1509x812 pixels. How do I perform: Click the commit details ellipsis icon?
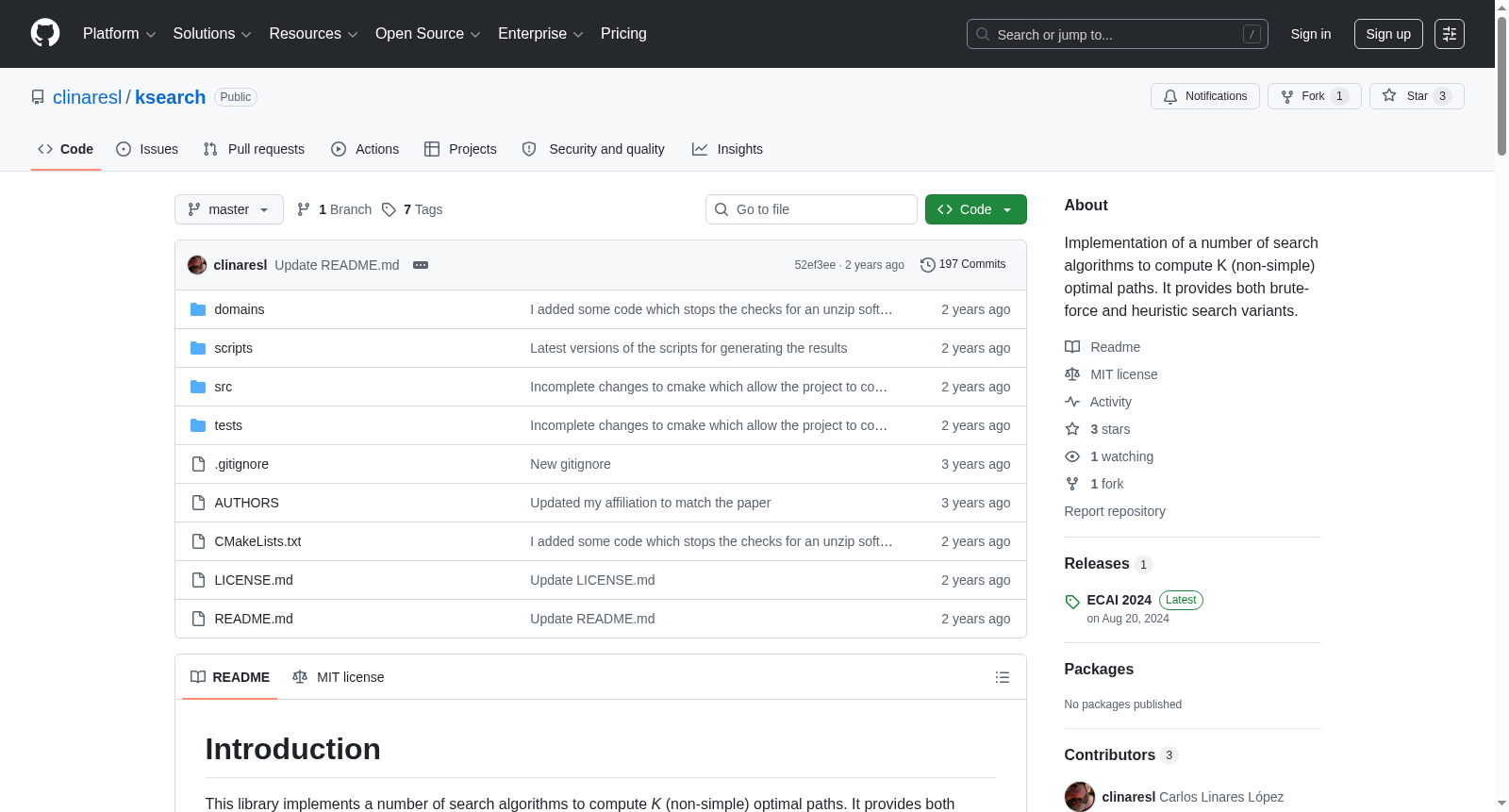tap(421, 265)
